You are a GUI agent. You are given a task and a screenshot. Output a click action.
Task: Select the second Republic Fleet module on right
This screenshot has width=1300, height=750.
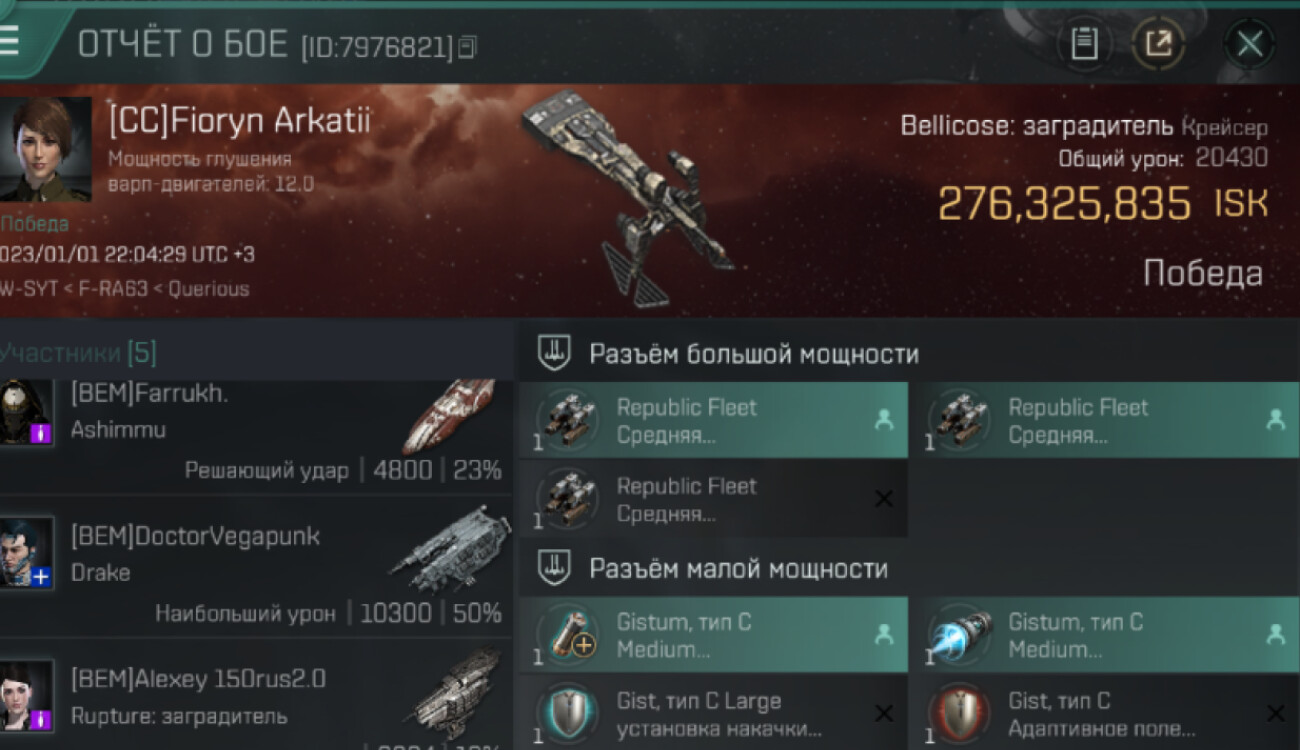click(x=1105, y=420)
